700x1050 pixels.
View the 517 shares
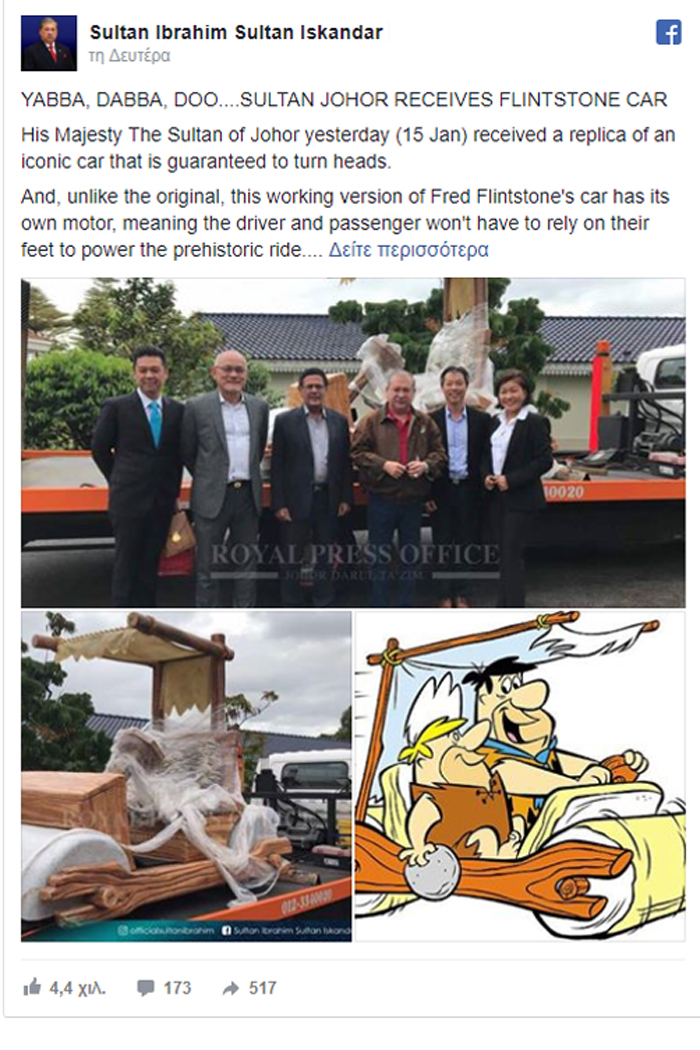click(x=263, y=988)
